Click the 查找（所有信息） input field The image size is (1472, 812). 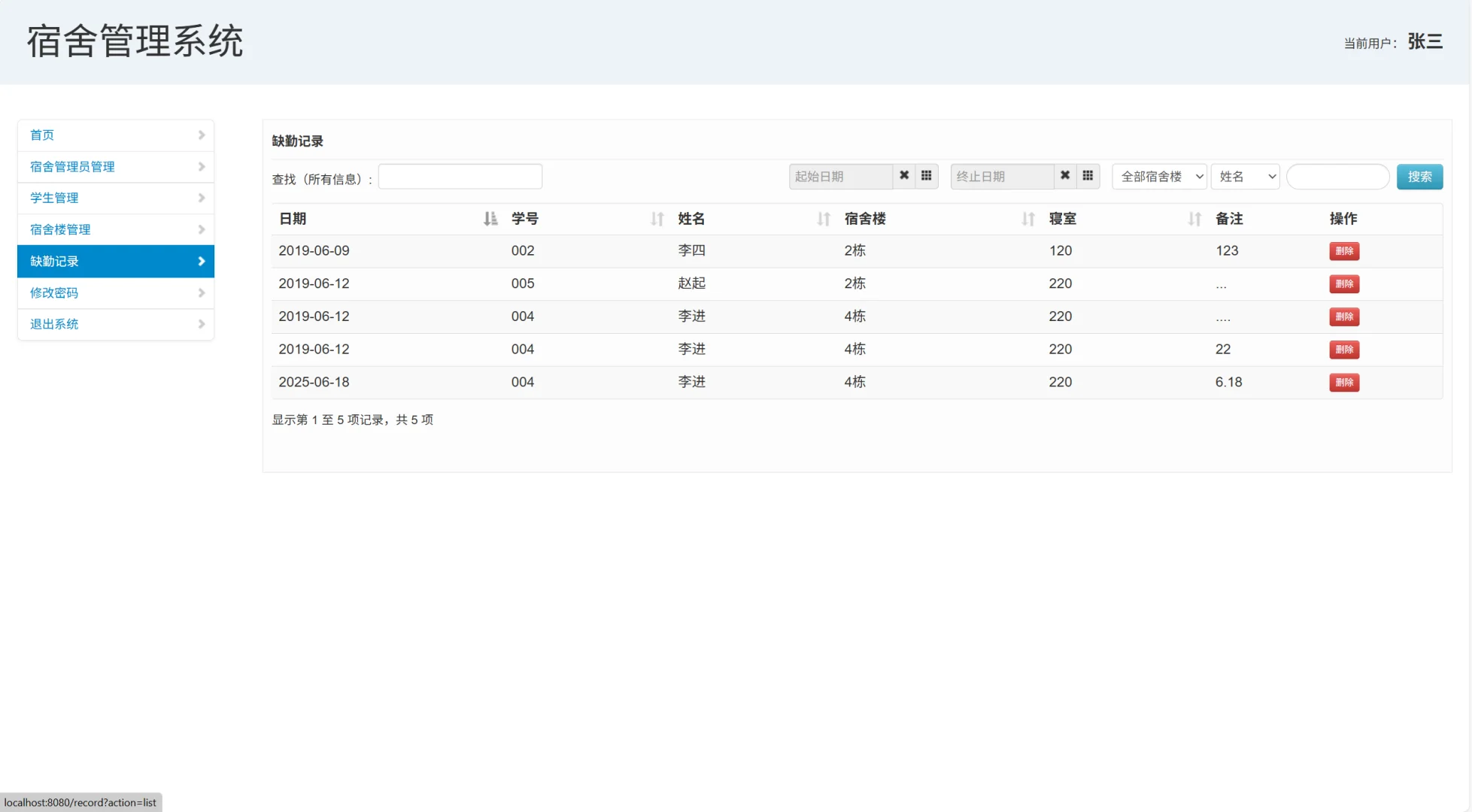tap(460, 176)
